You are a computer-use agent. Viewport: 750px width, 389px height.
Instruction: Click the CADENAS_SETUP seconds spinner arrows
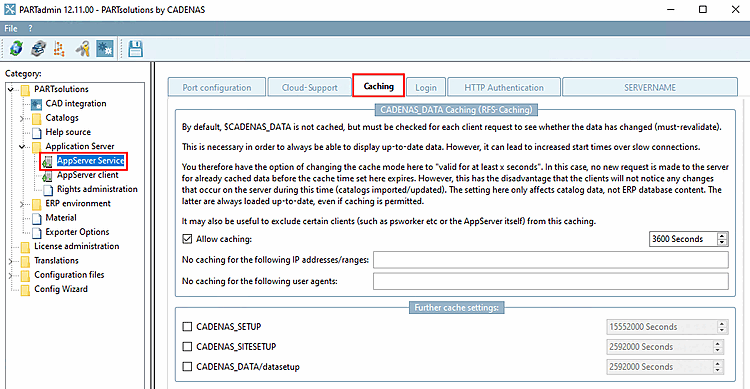(722, 327)
